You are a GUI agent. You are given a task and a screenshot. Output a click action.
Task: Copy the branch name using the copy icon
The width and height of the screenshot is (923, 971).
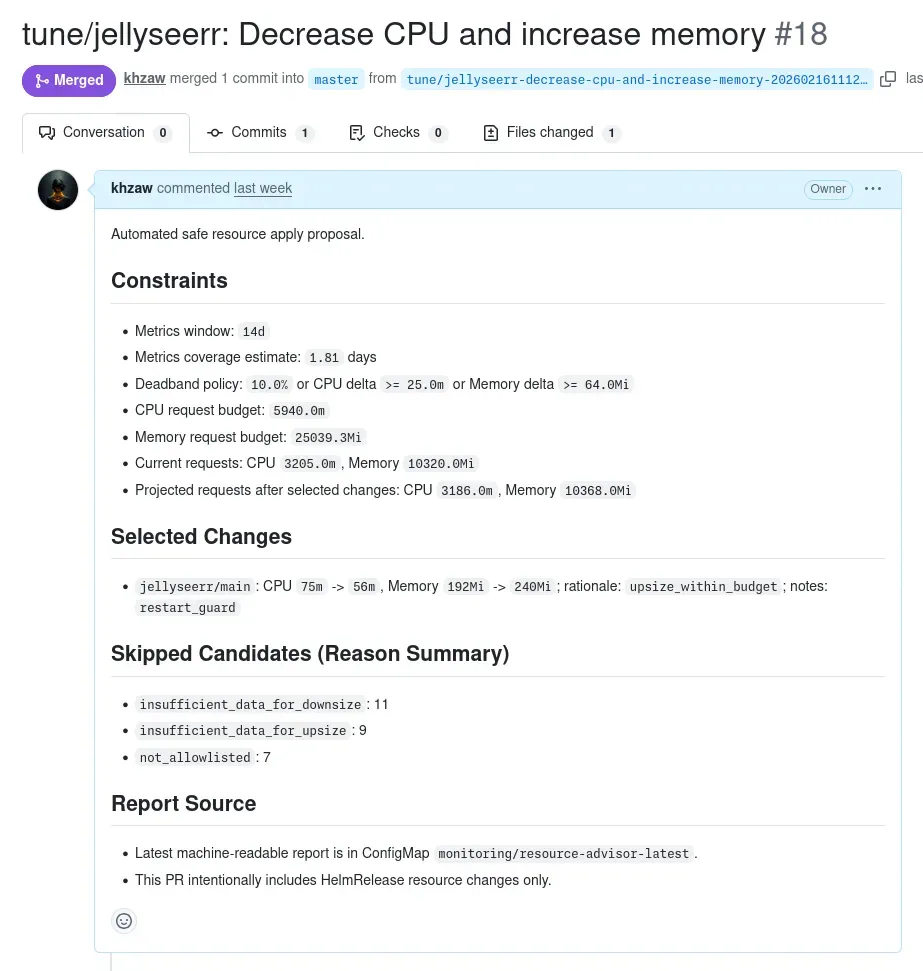888,77
